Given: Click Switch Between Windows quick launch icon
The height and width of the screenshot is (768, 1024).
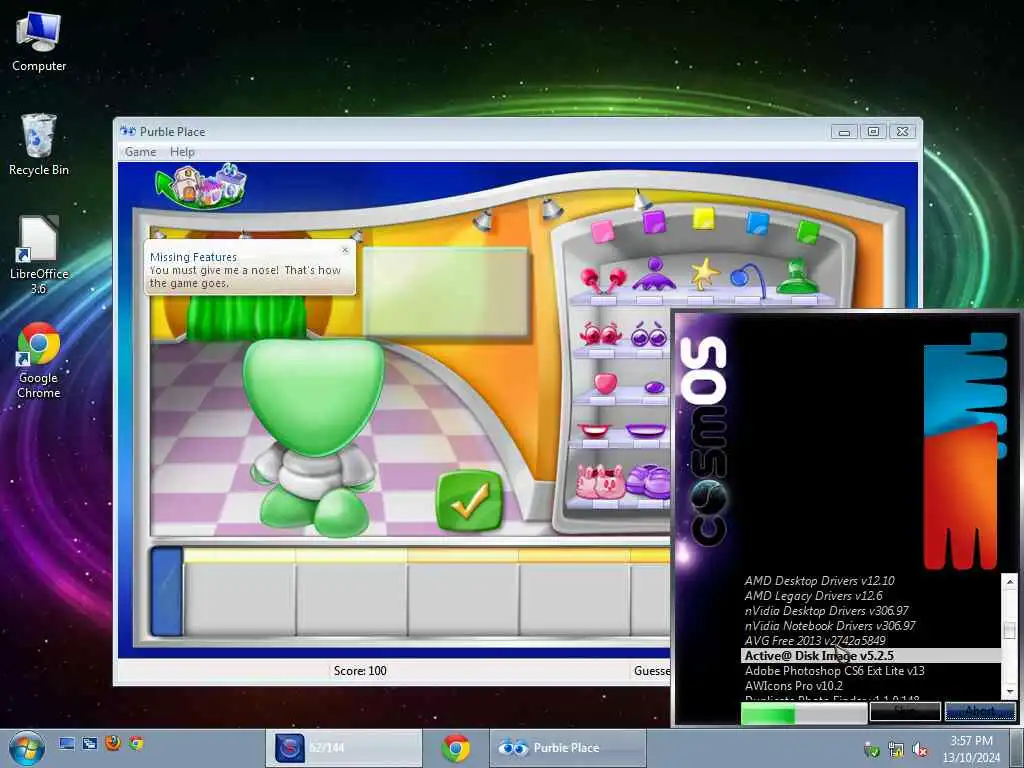Looking at the screenshot, I should [90, 743].
